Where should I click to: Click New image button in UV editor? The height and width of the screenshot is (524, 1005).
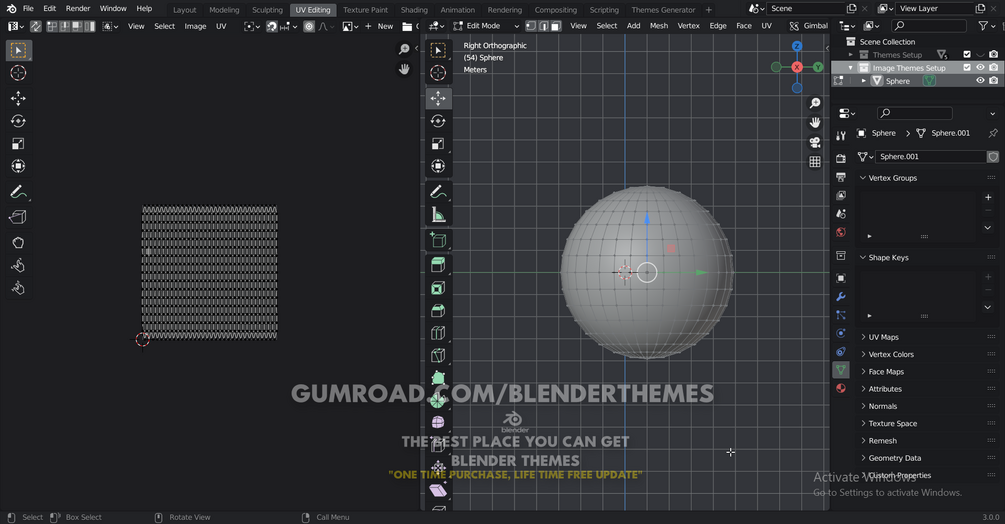379,26
